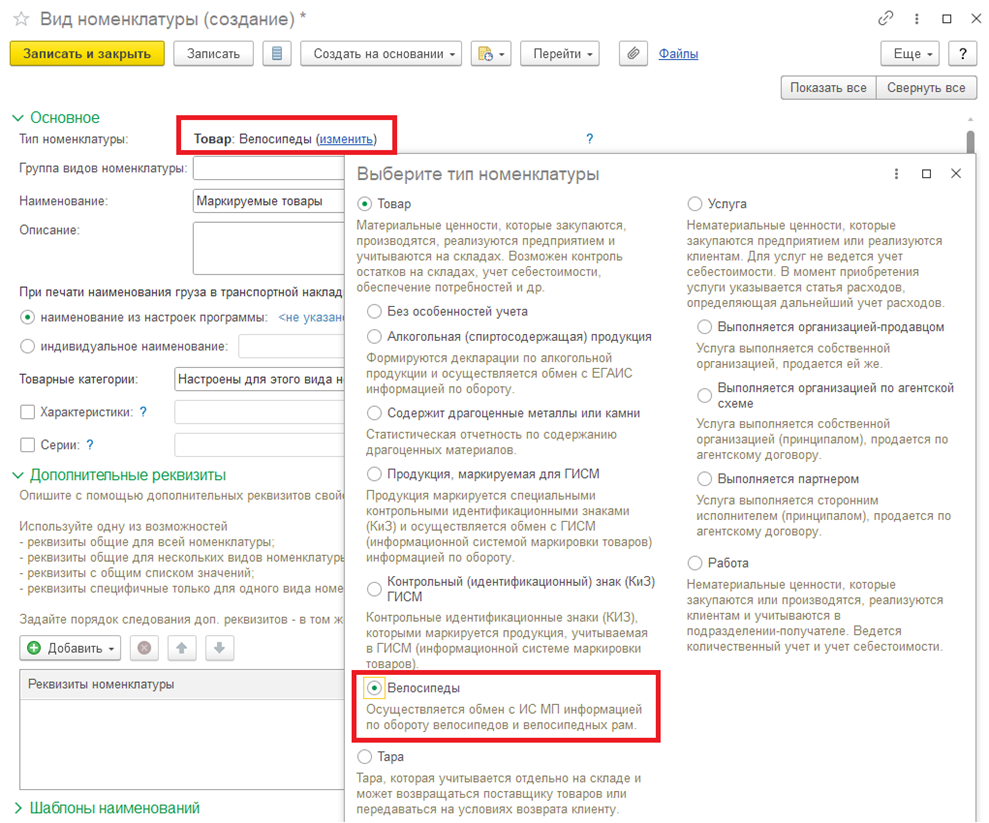
Task: Choose Продукция, маркируемая для ГИСМ
Action: click(x=375, y=474)
